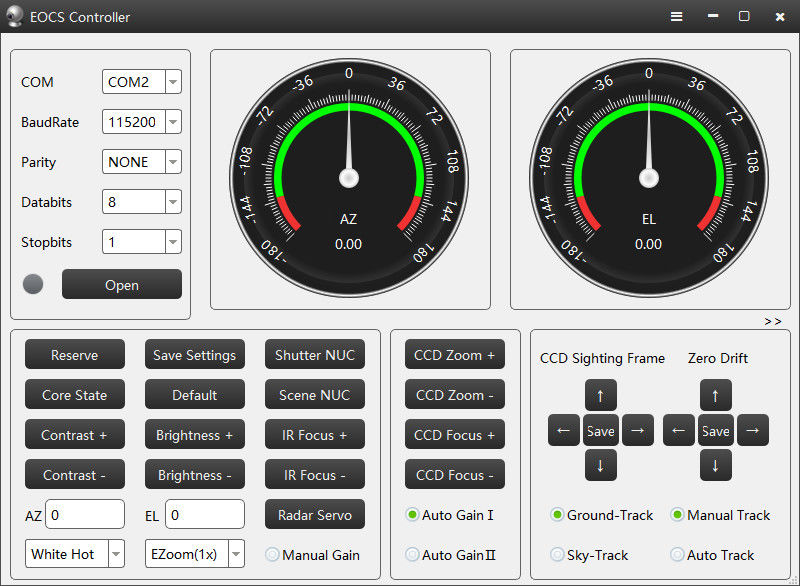Click up arrow under CCD Sighting Frame
800x586 pixels.
click(x=600, y=395)
